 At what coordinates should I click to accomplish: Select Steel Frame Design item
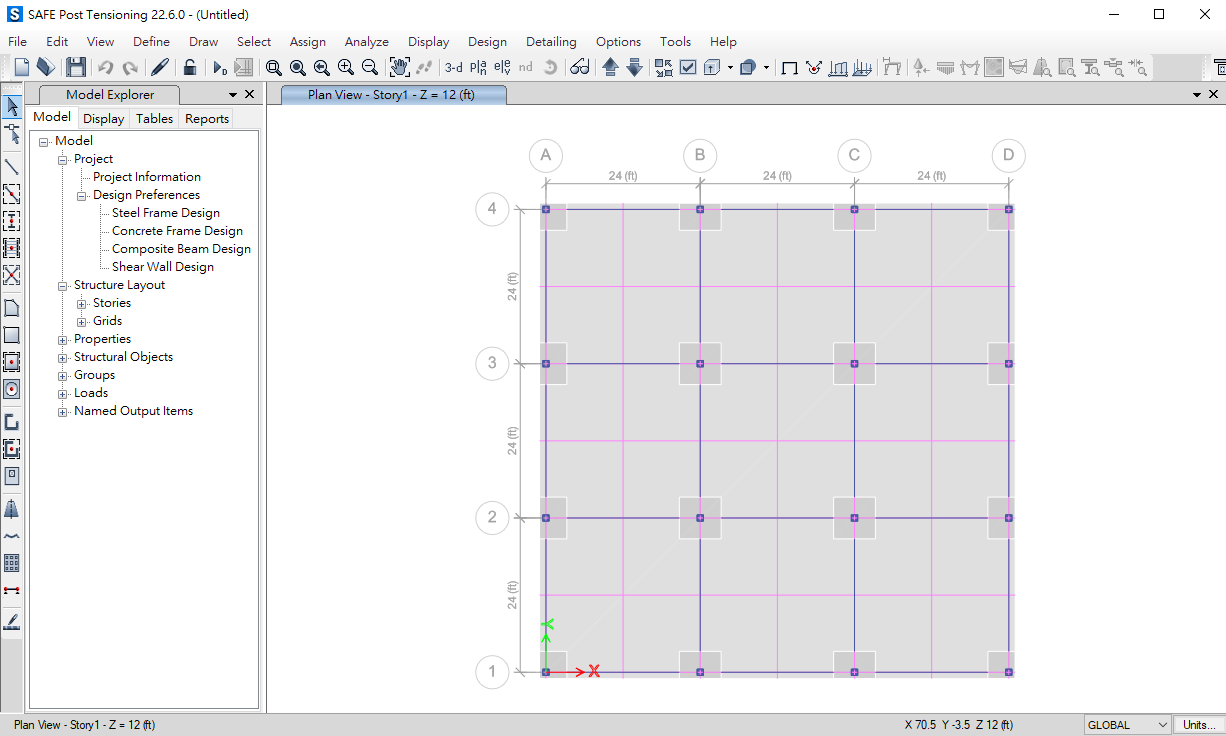coord(166,213)
